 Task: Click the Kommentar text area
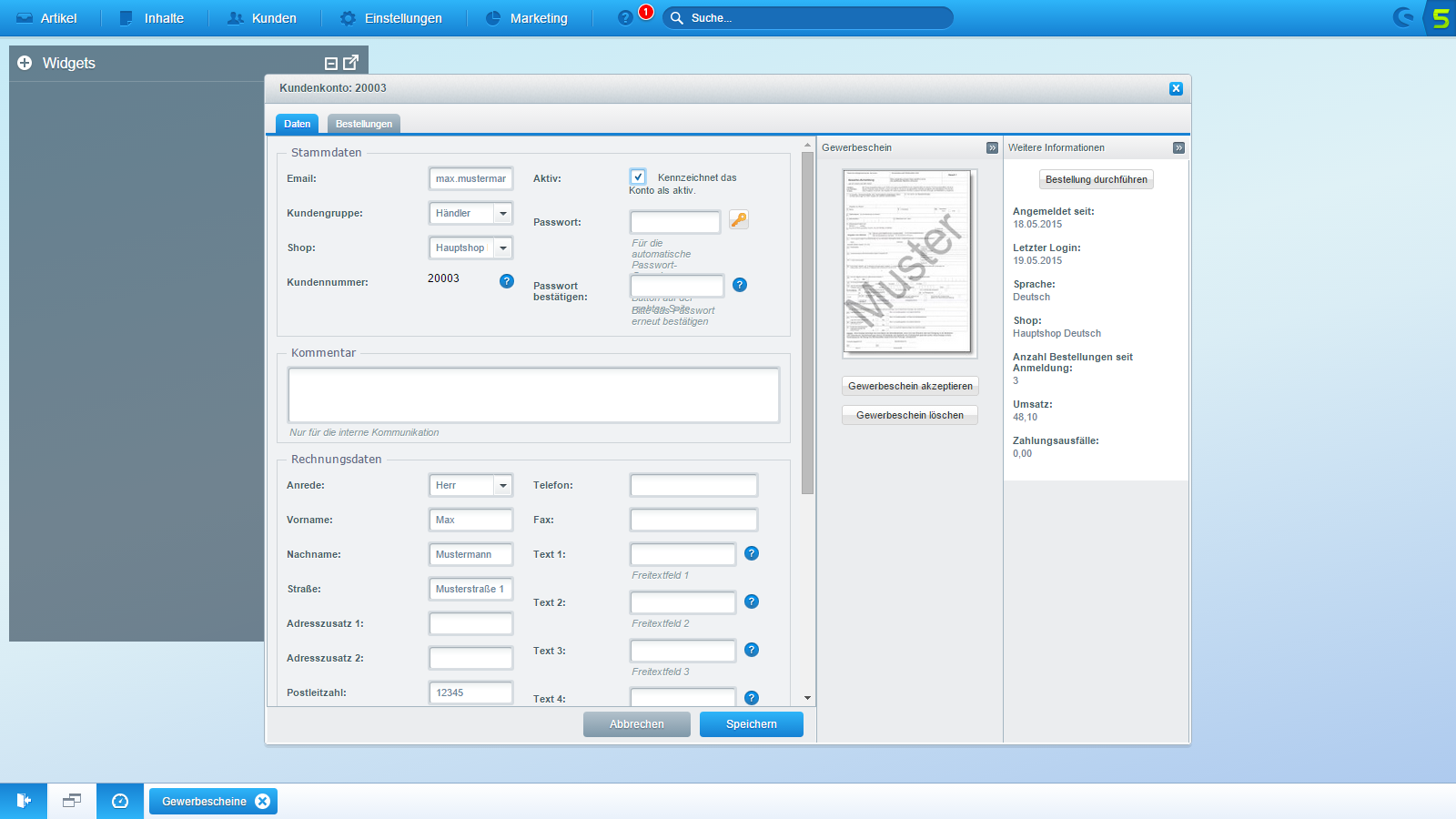coord(533,395)
